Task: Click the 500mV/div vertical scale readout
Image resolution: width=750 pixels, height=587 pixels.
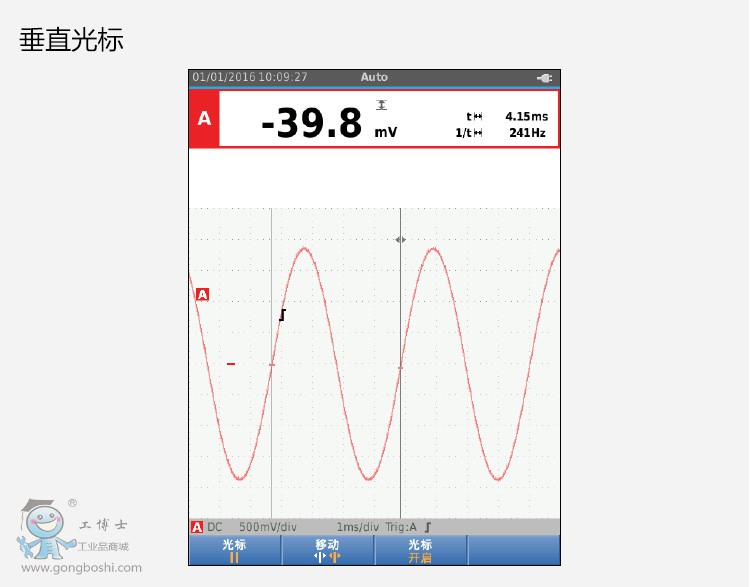Action: point(267,527)
